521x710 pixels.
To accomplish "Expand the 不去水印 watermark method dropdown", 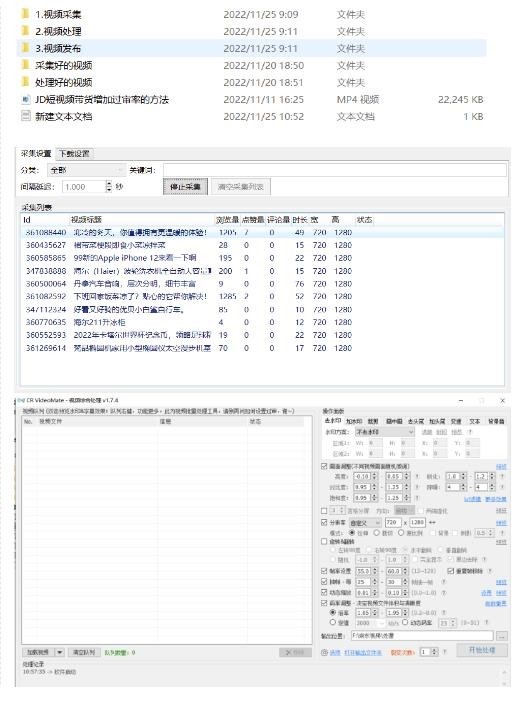I will (384, 432).
